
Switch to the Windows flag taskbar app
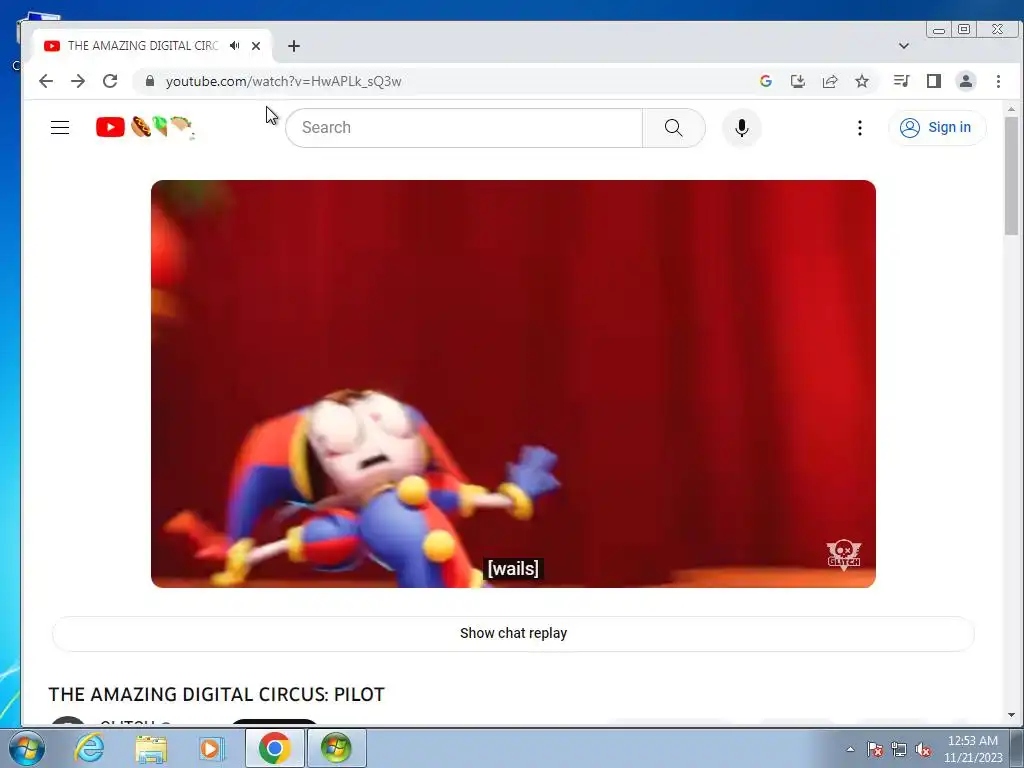336,748
